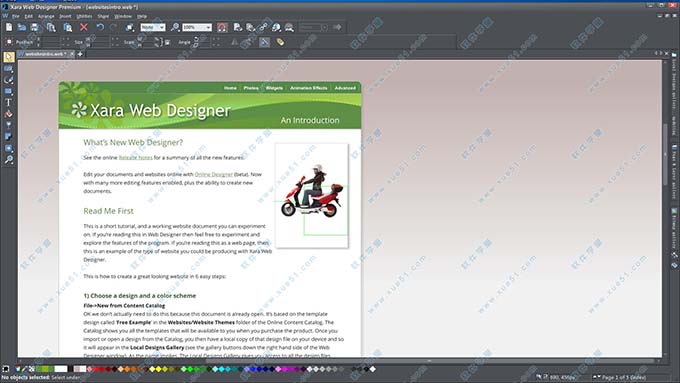Select the Text tool
The height and width of the screenshot is (383, 680).
coord(9,102)
